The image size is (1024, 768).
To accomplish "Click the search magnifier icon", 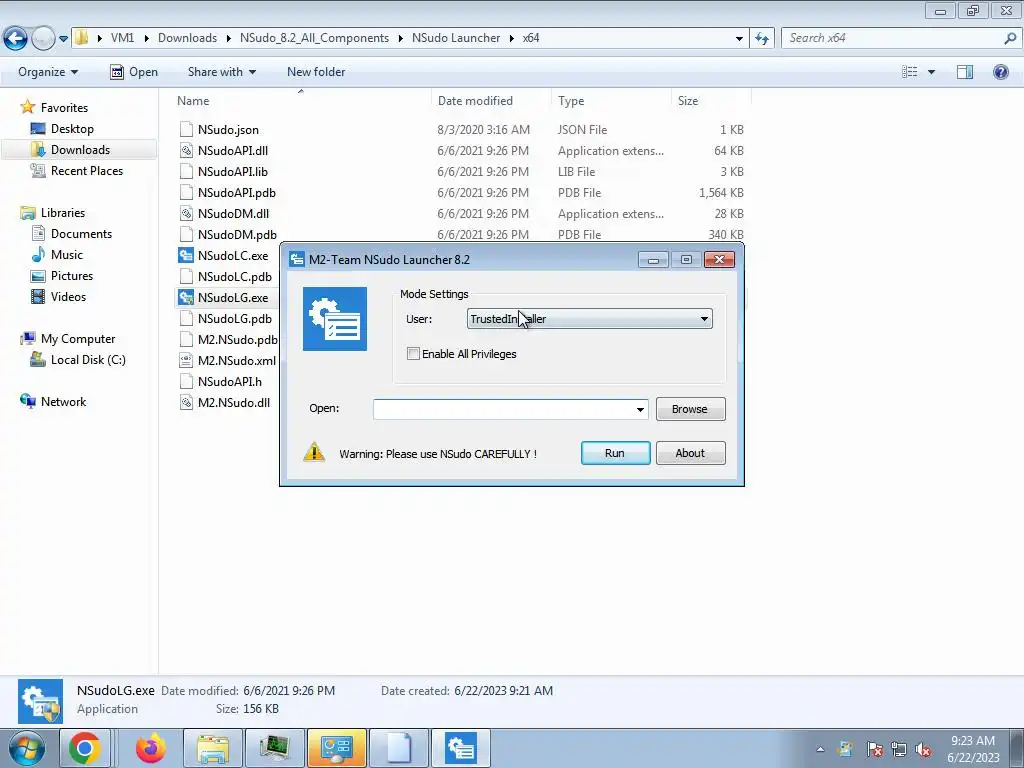I will (1010, 38).
